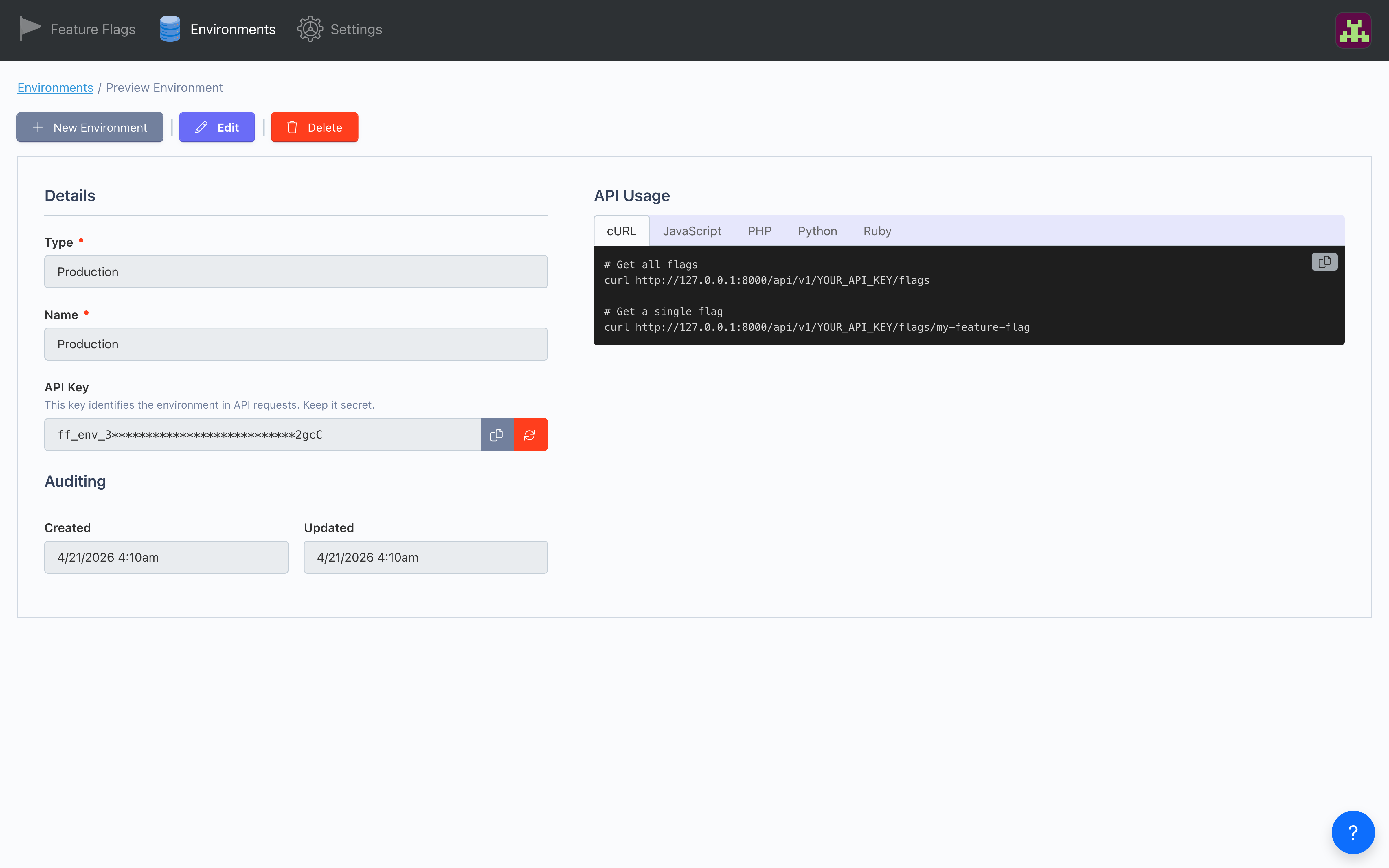Image resolution: width=1389 pixels, height=868 pixels.
Task: Click the masked API Key field
Action: 262,435
